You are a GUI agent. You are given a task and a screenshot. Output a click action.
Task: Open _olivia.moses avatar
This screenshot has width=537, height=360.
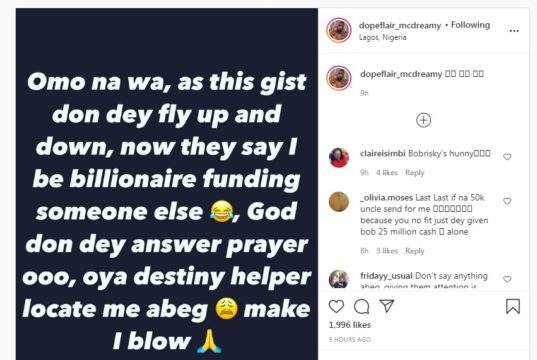(339, 202)
